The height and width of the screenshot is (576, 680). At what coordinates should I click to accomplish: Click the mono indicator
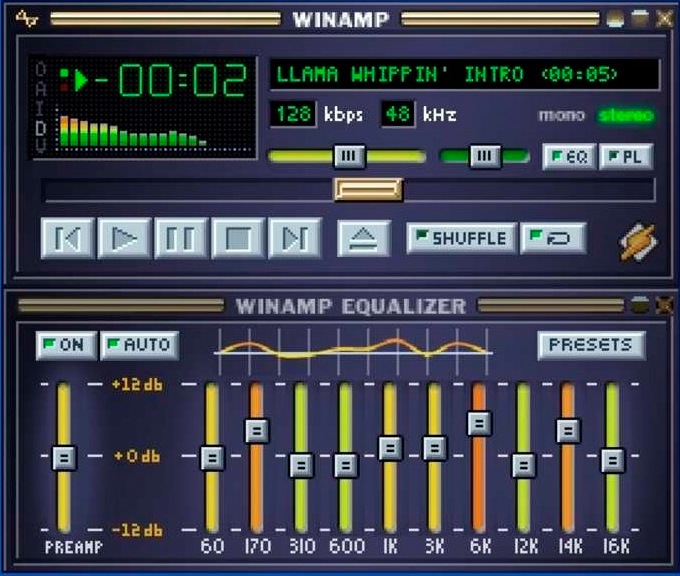tap(562, 116)
